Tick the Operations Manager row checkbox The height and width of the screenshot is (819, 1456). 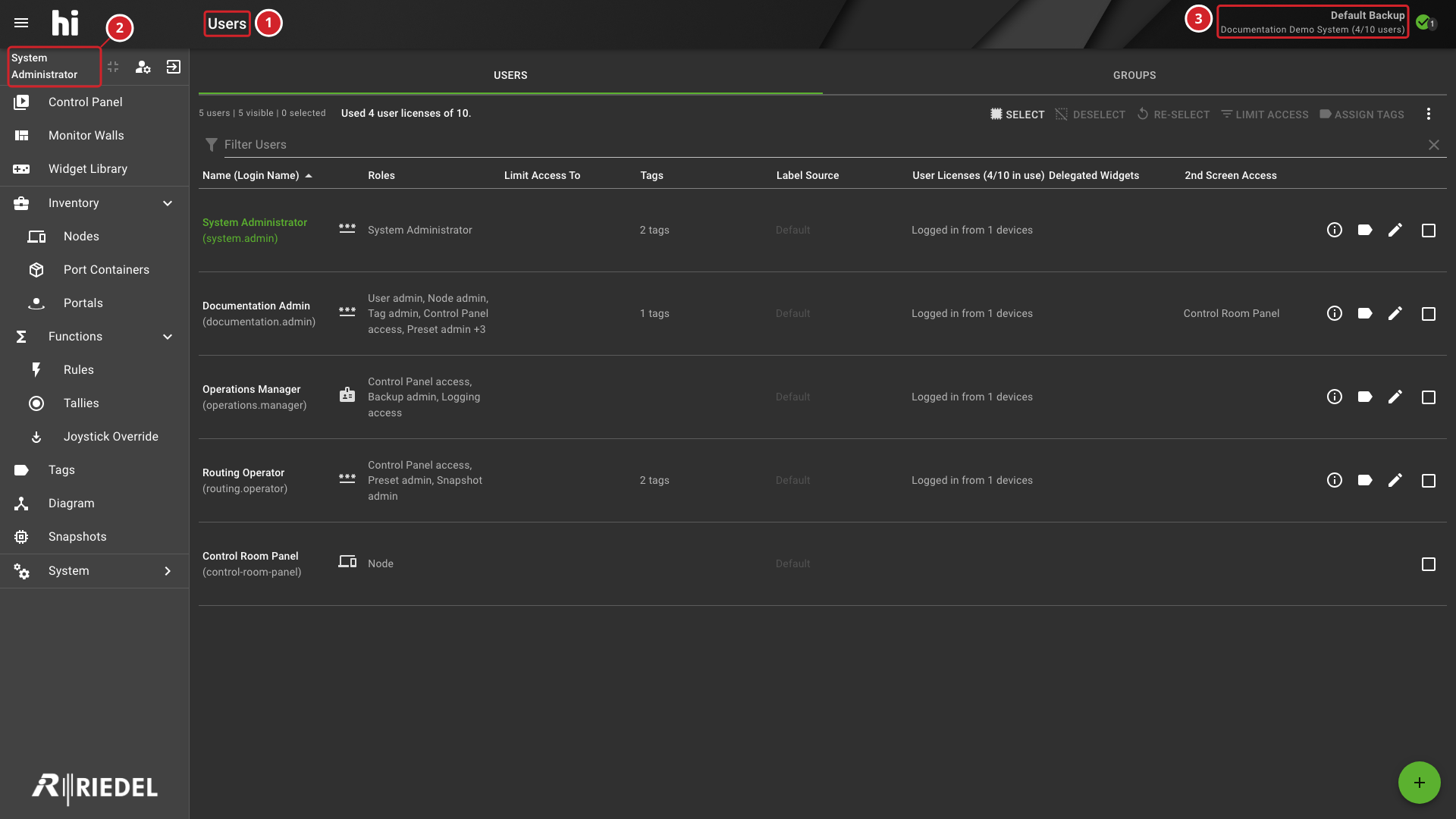coord(1428,397)
